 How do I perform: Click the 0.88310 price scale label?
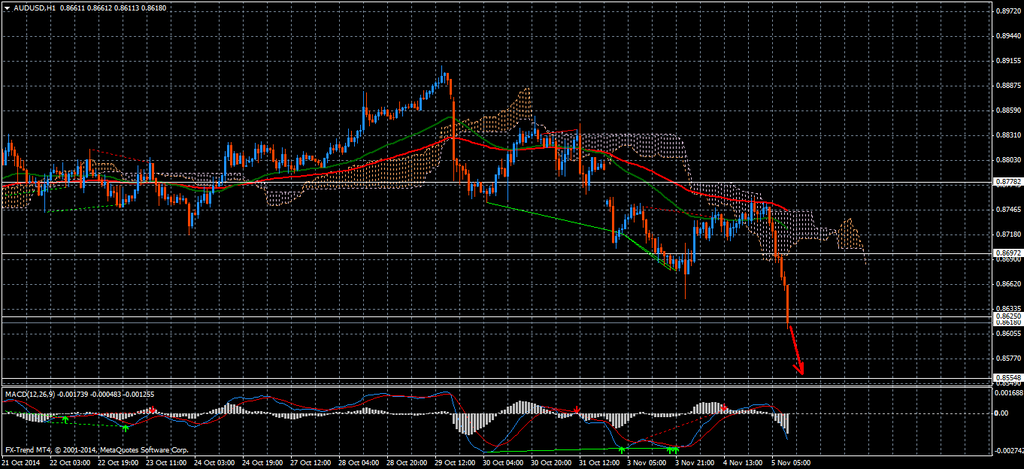tap(1006, 135)
